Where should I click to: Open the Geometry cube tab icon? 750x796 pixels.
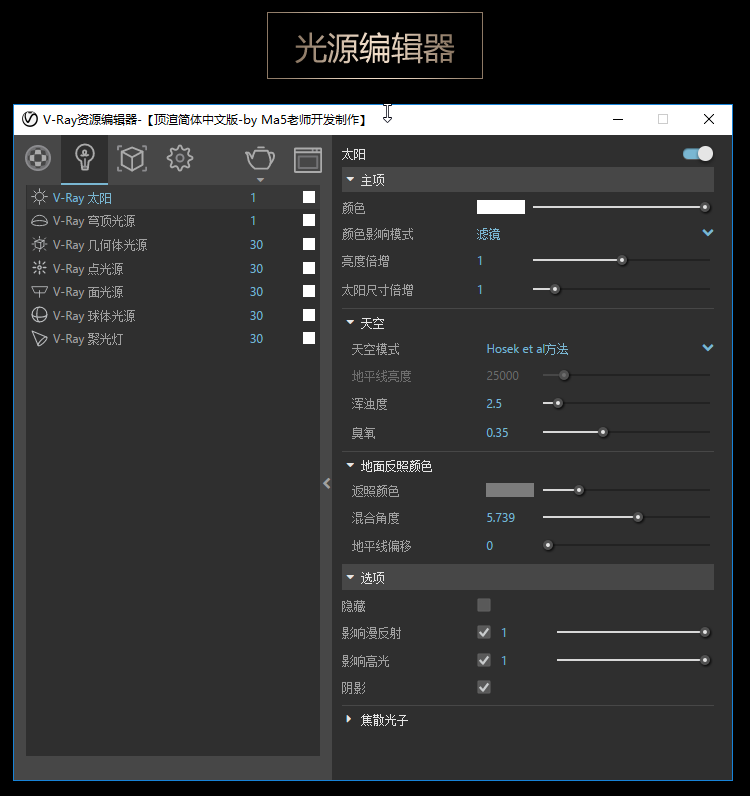[x=132, y=159]
